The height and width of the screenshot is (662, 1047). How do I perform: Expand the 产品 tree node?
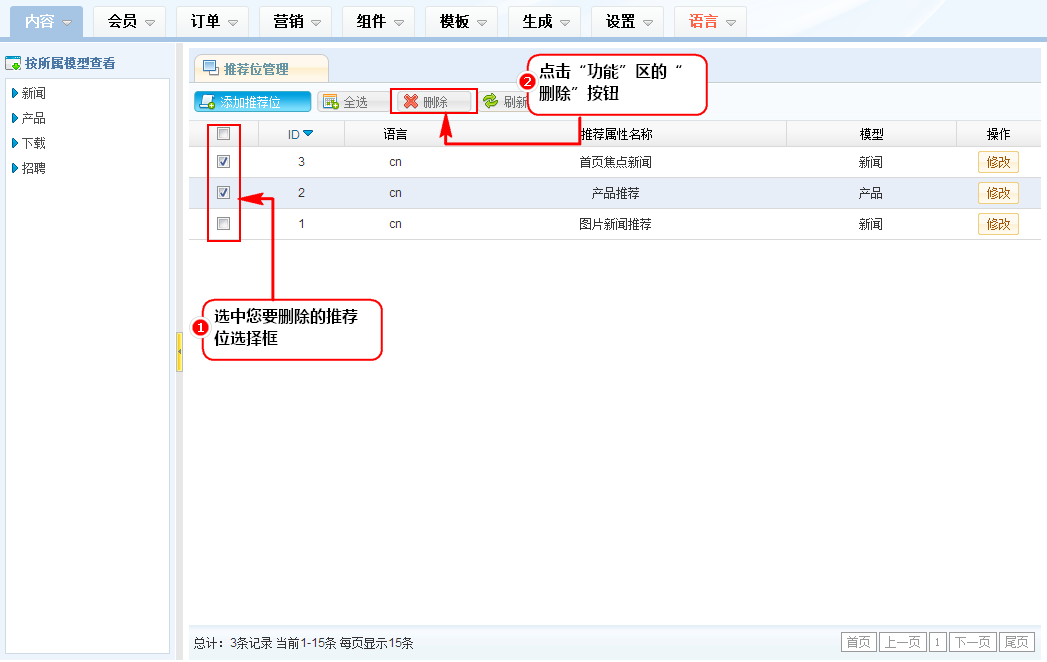(14, 118)
